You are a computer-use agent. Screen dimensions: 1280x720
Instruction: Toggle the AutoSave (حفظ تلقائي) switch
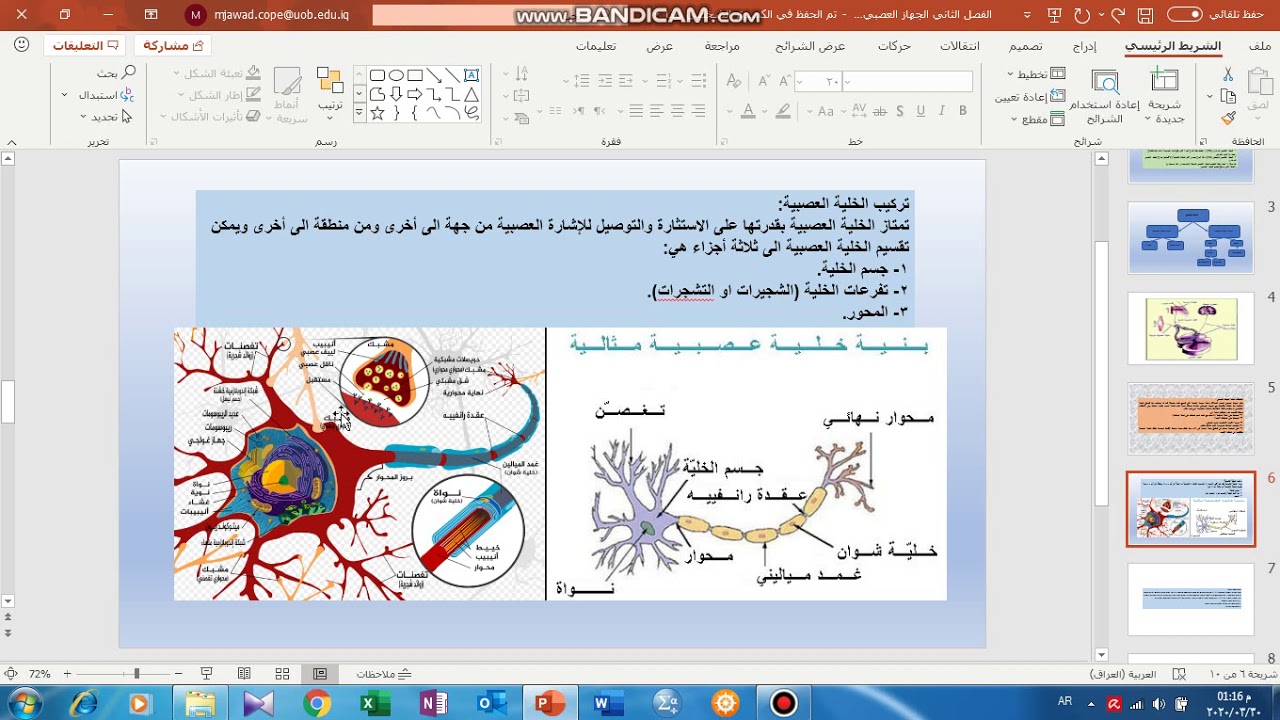1185,15
